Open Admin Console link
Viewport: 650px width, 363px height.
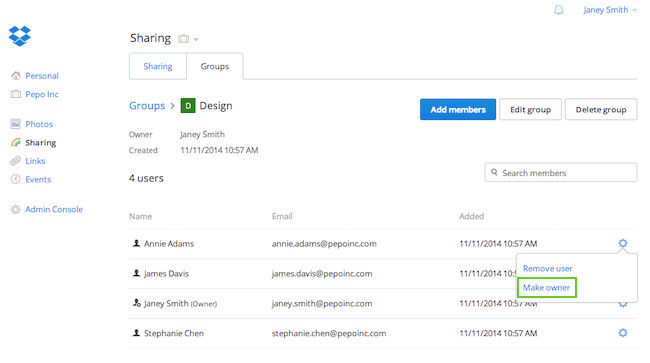pyautogui.click(x=54, y=209)
